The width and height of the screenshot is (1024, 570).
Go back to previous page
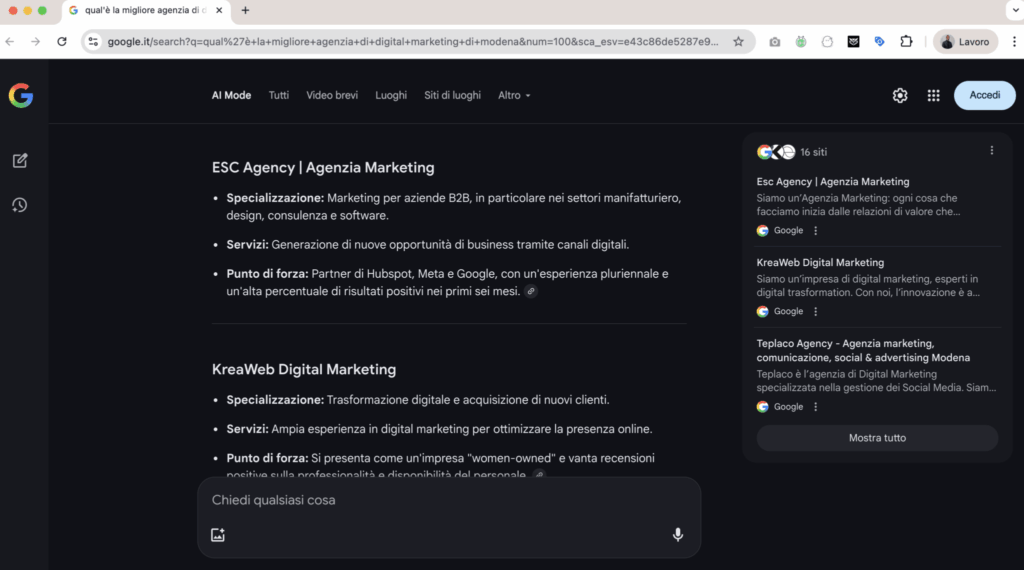[10, 42]
